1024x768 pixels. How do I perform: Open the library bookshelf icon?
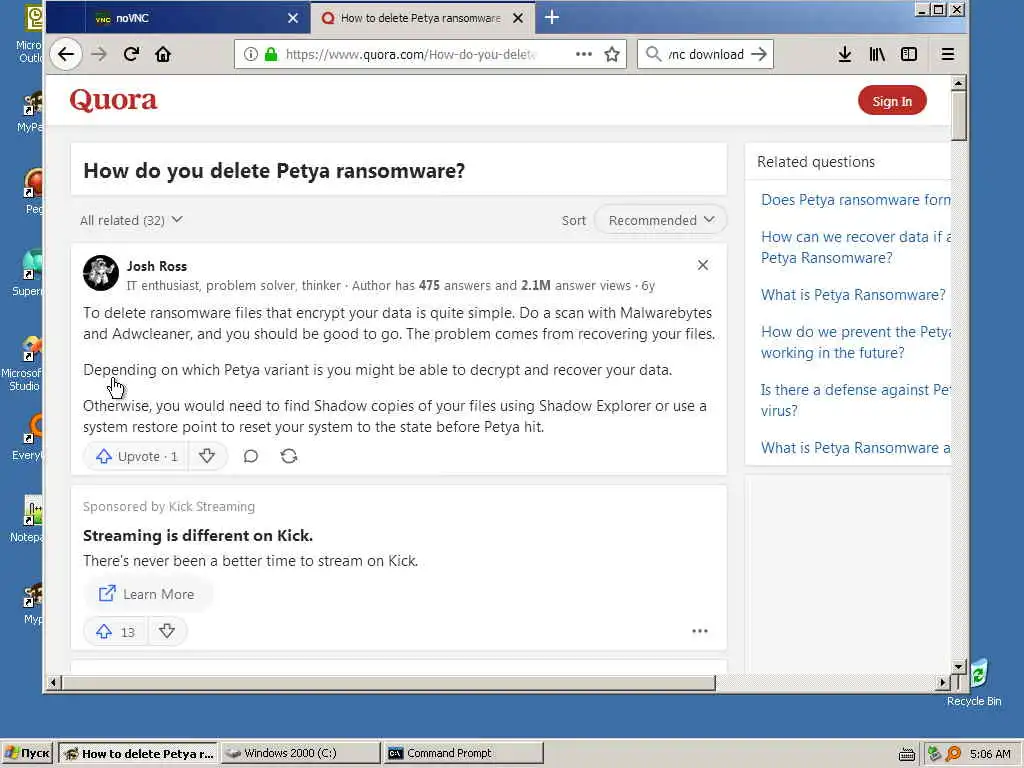(x=877, y=54)
